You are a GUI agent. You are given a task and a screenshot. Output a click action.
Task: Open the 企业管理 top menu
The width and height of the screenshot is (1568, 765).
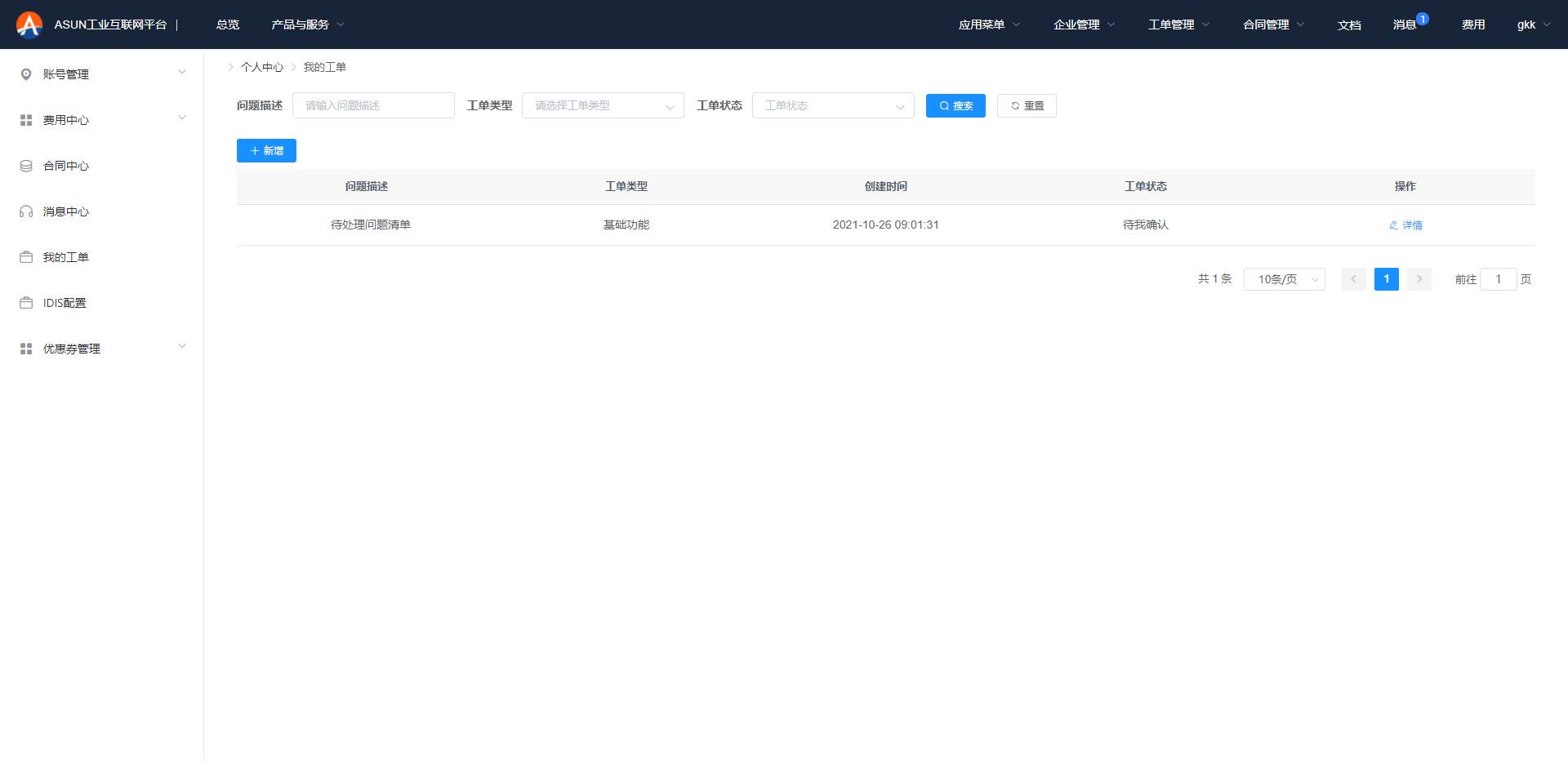[x=1083, y=24]
